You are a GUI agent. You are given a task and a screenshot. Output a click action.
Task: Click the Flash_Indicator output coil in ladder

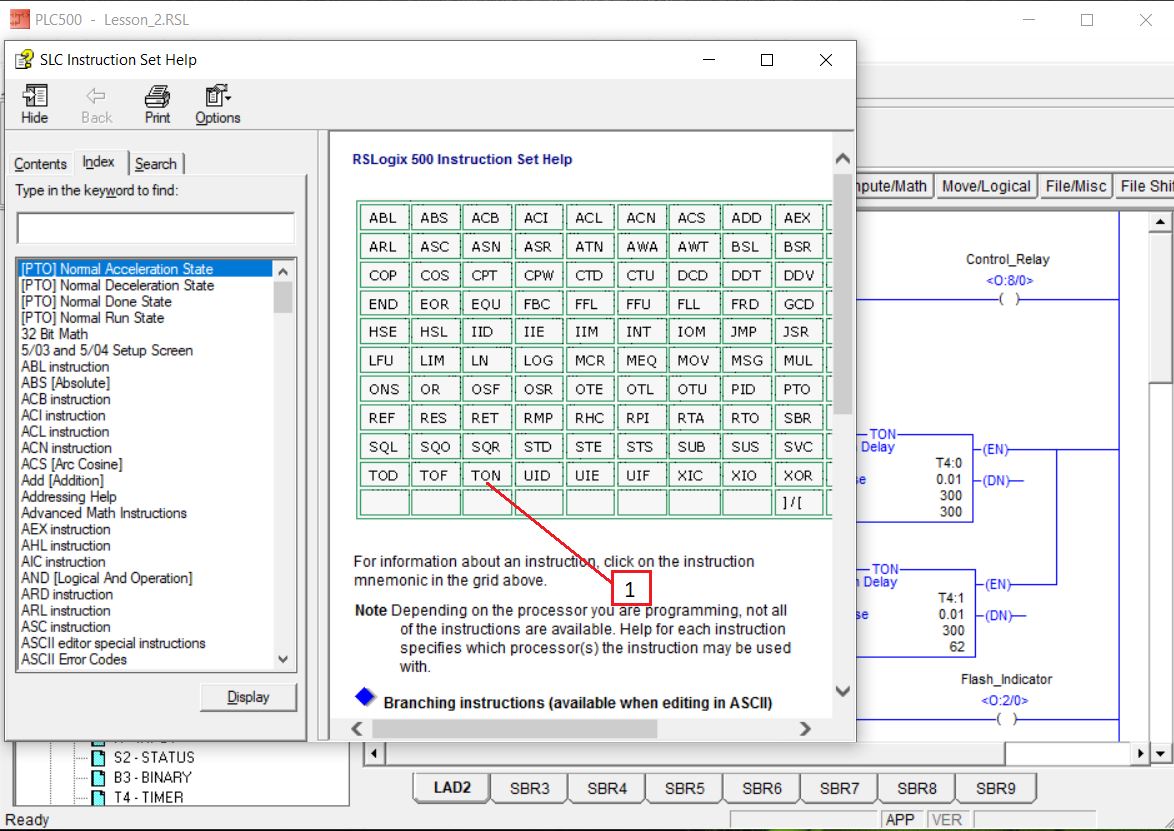tap(1007, 719)
